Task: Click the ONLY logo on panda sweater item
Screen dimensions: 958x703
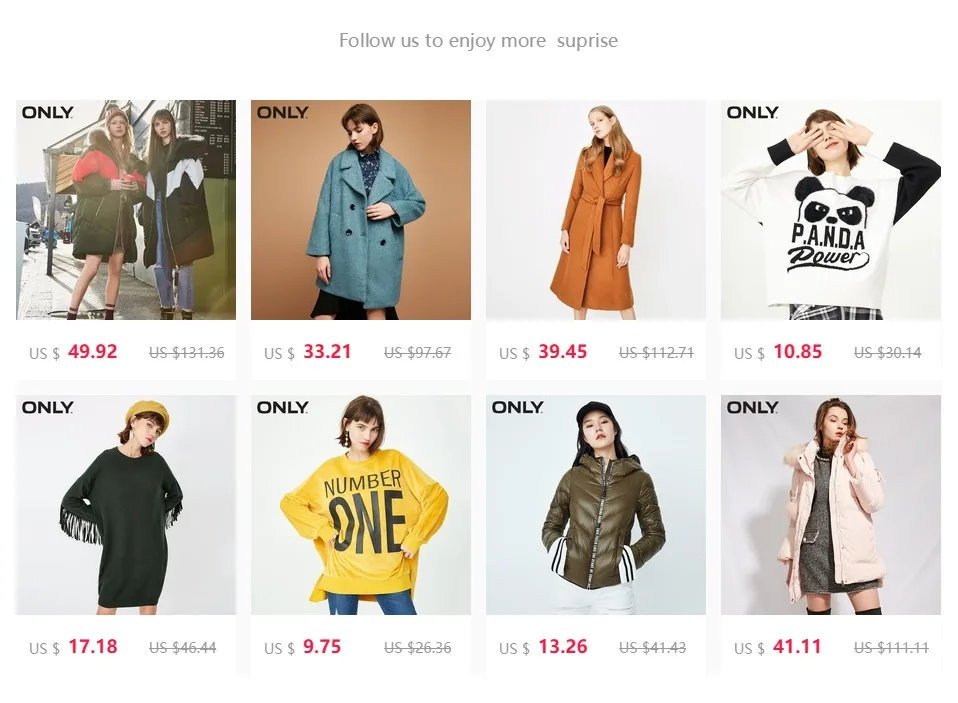Action: pos(752,112)
